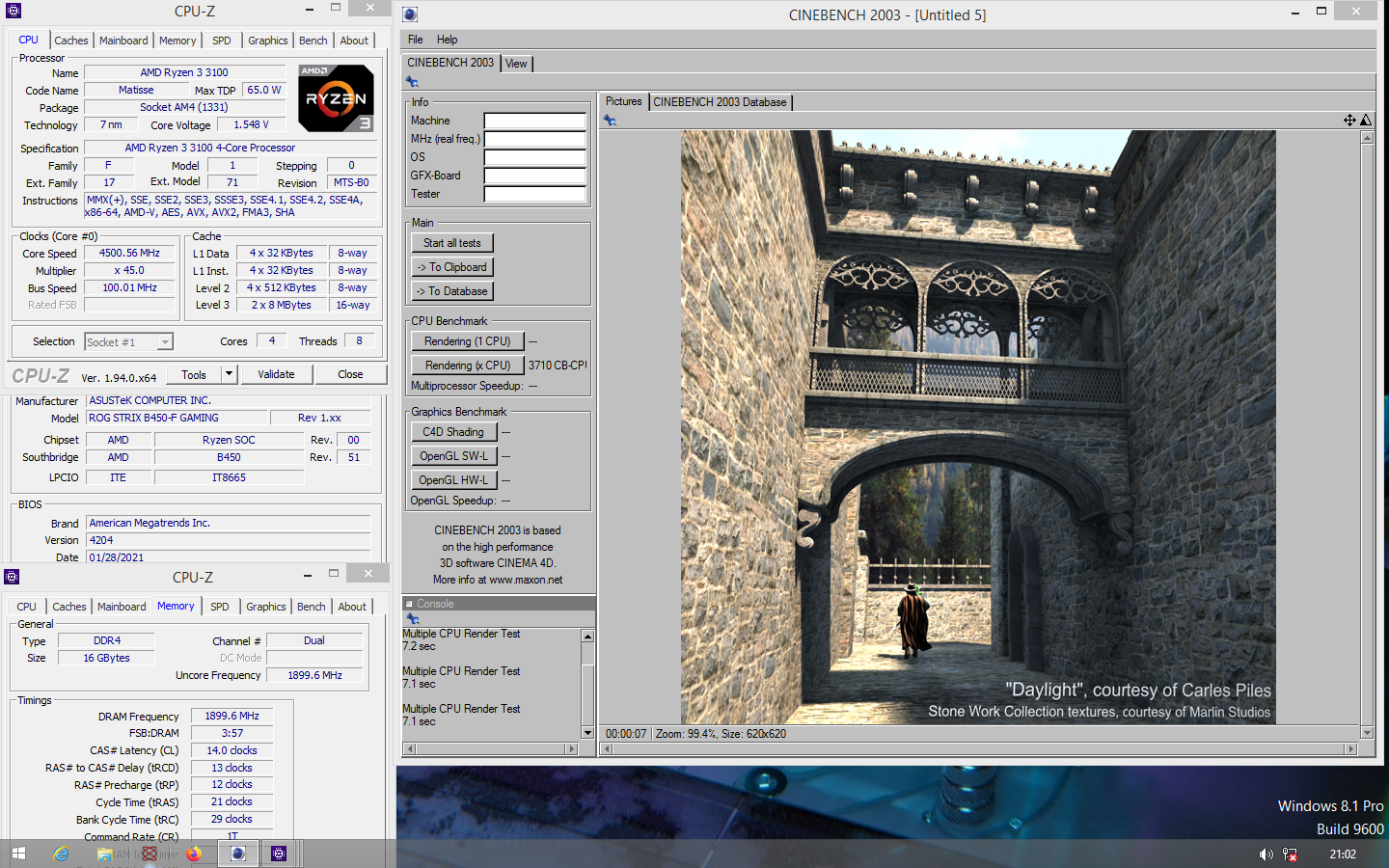The width and height of the screenshot is (1389, 868).
Task: Open bottom CPU-Z window title bar icon
Action: [12, 577]
